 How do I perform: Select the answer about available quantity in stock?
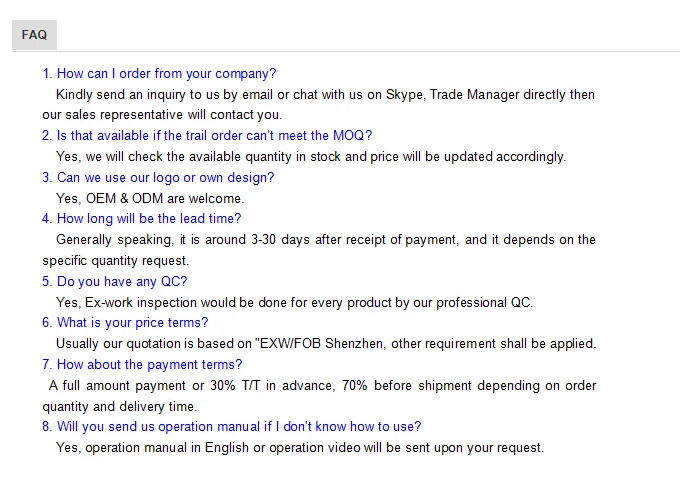point(311,156)
